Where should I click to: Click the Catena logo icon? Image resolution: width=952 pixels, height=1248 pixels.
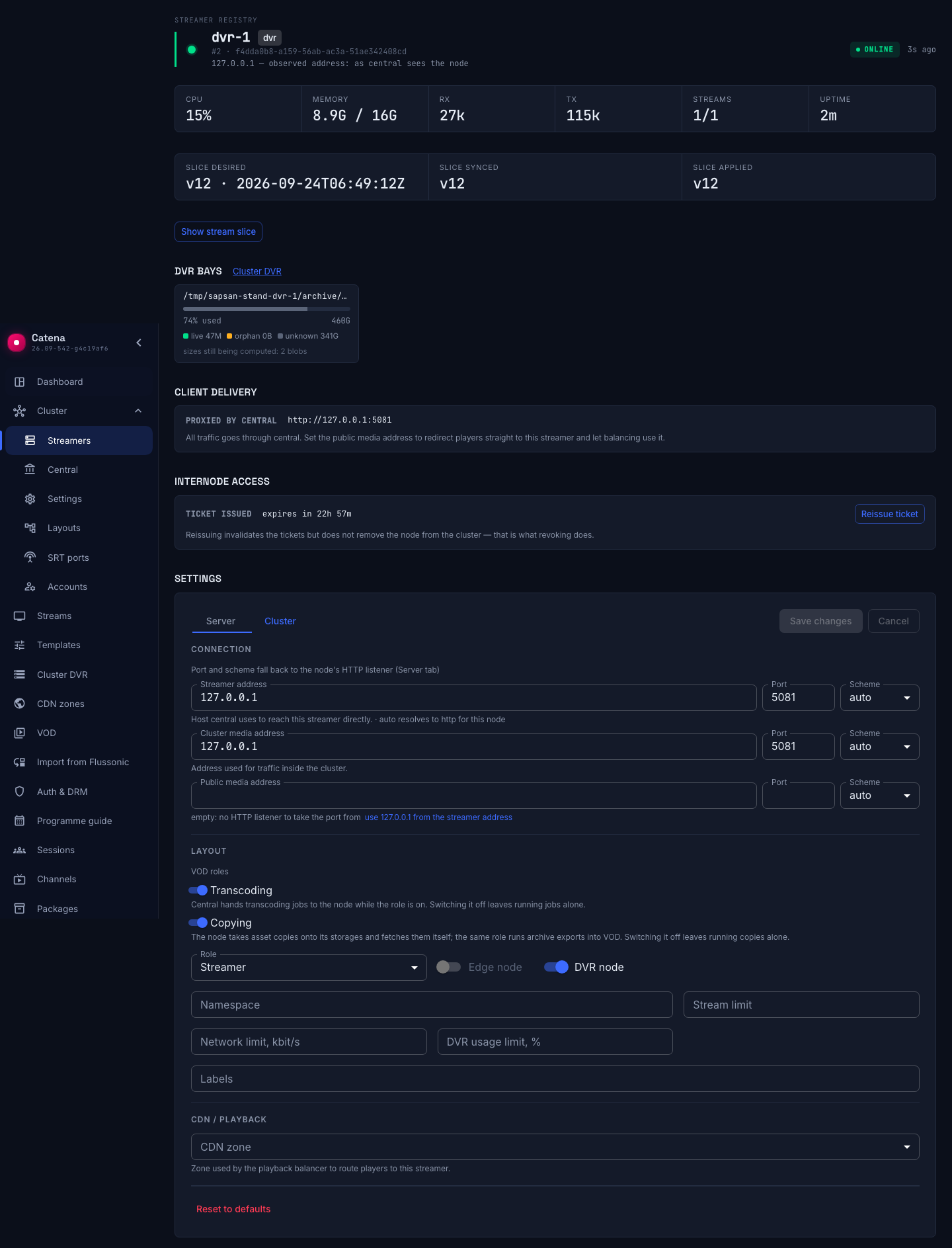(17, 343)
